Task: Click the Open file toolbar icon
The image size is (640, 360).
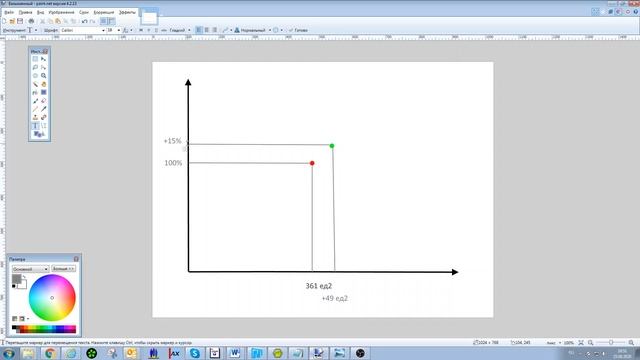Action: click(x=12, y=21)
